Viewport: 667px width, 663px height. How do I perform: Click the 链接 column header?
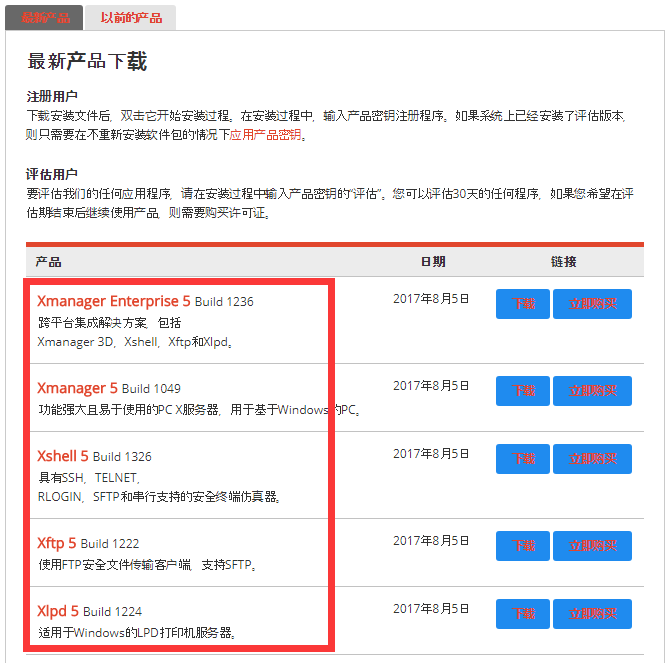pos(564,262)
